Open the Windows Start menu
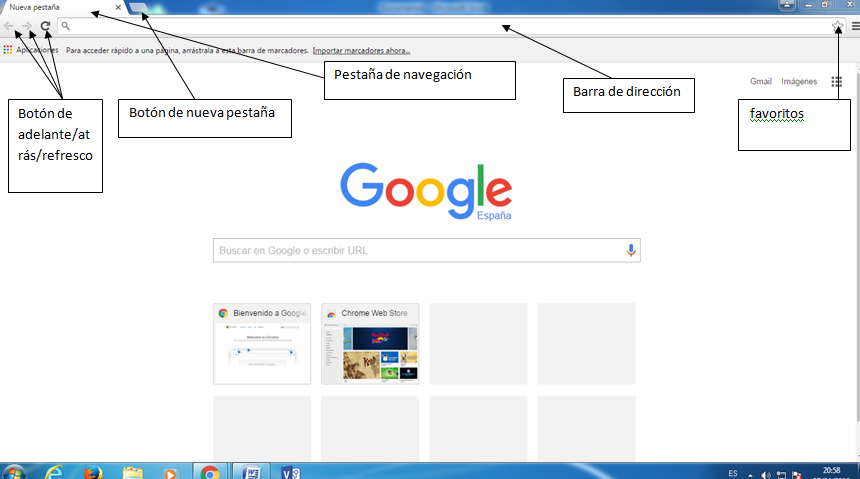Screen dimensions: 860x479 [13, 472]
